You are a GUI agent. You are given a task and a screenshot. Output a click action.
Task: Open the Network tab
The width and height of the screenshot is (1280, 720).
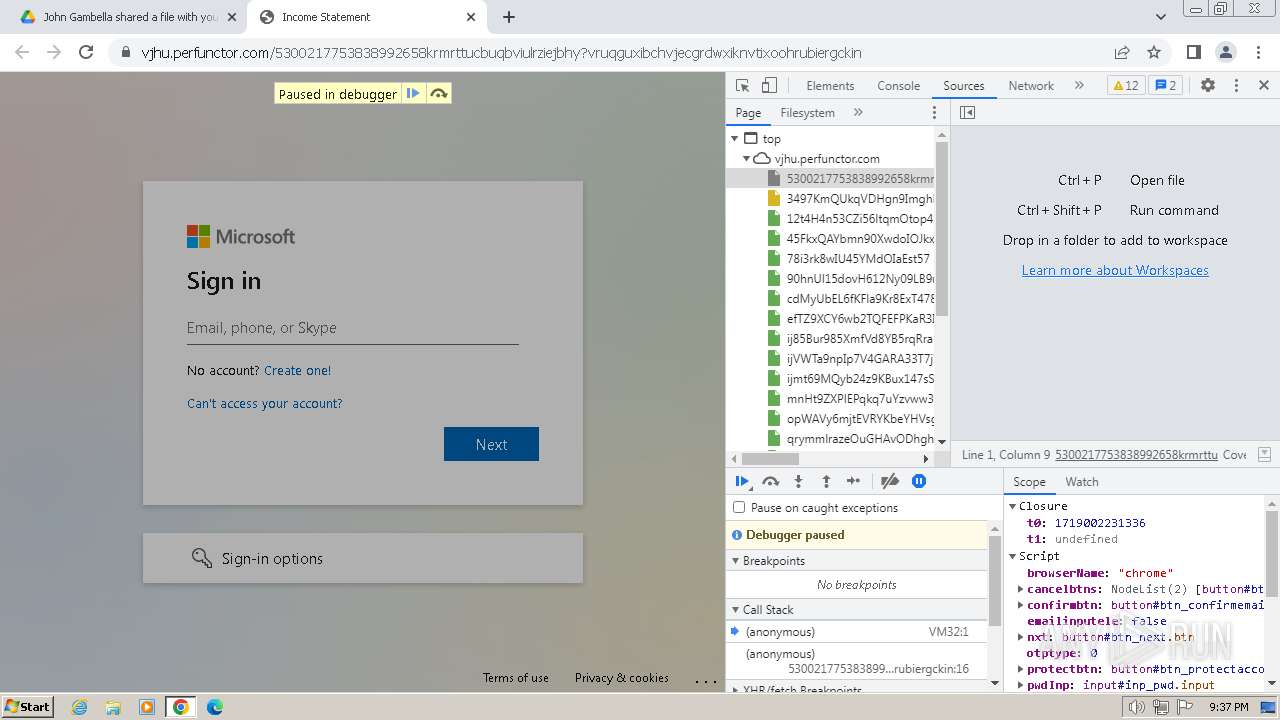1031,86
